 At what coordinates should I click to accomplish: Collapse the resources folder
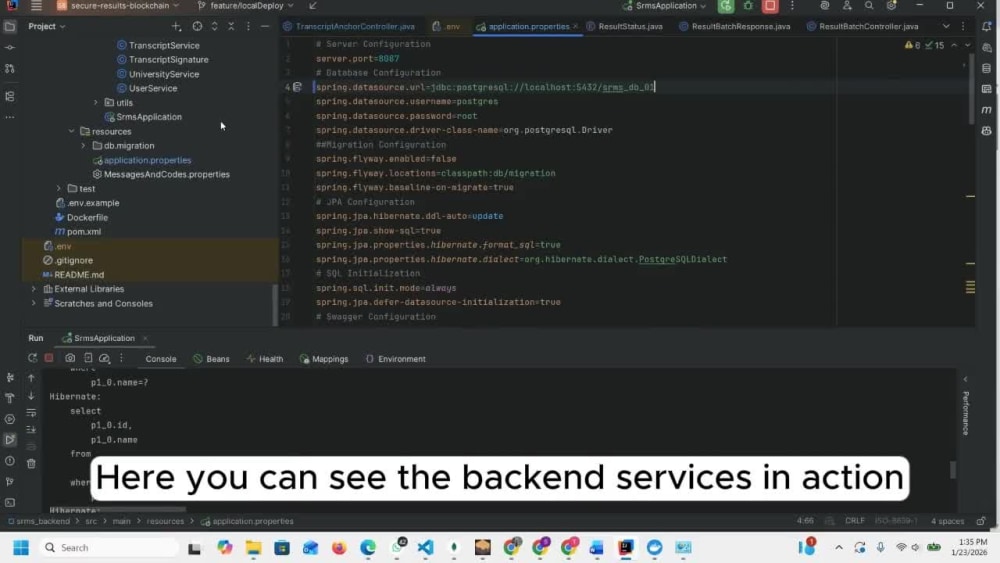click(x=71, y=131)
